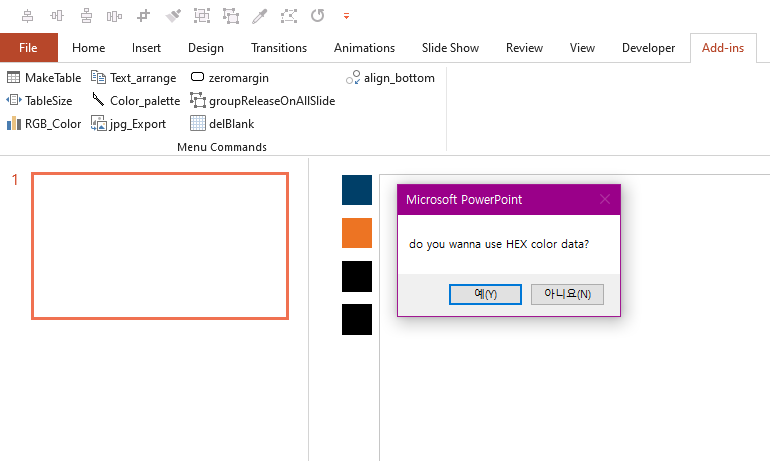The width and height of the screenshot is (770, 461).
Task: Click the dialog title "Microsoft PowerPoint"
Action: tap(464, 199)
